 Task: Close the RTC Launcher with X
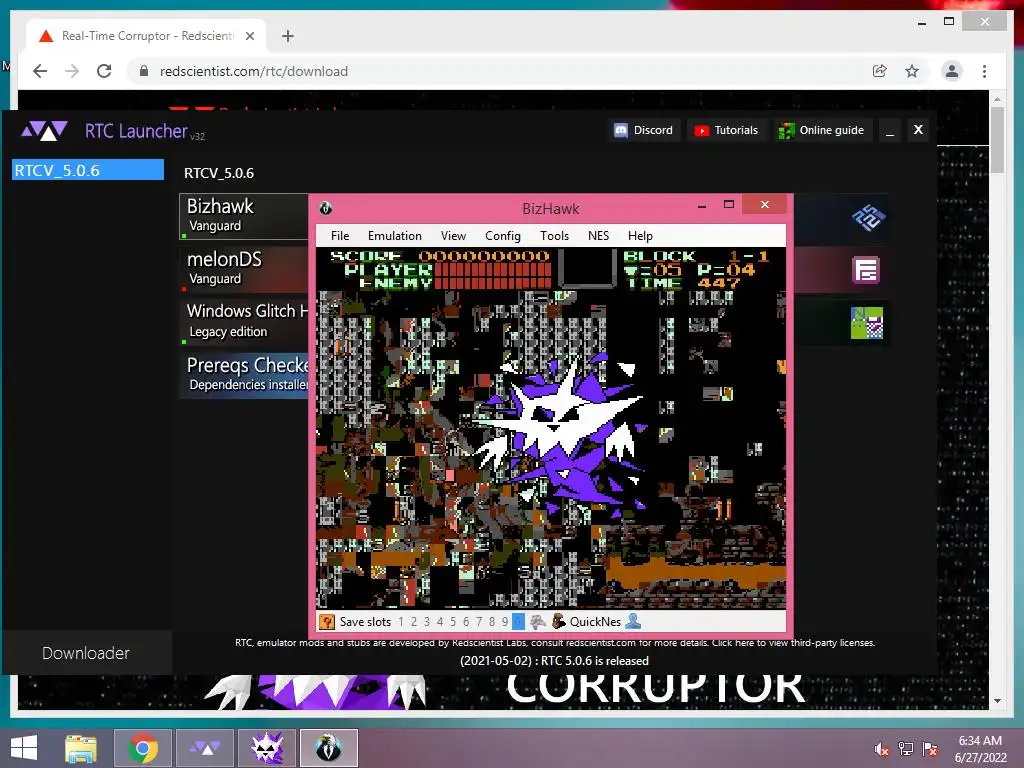tap(918, 130)
